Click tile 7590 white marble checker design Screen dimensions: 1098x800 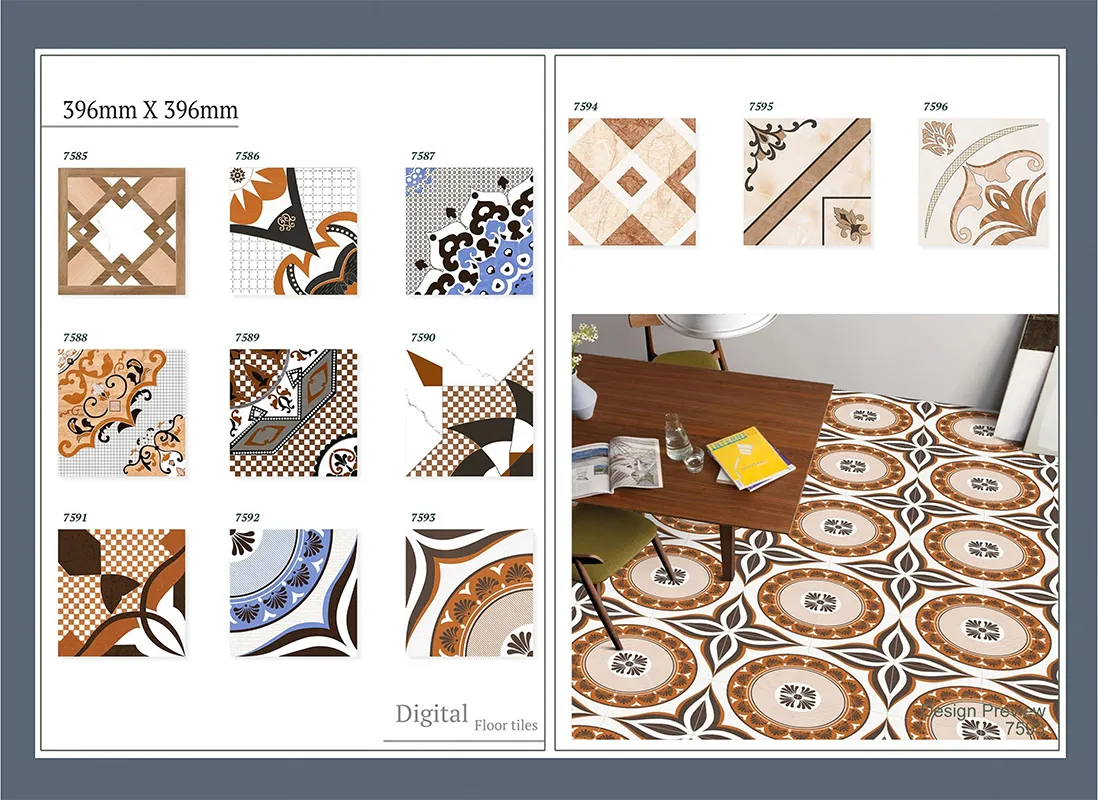click(x=469, y=412)
